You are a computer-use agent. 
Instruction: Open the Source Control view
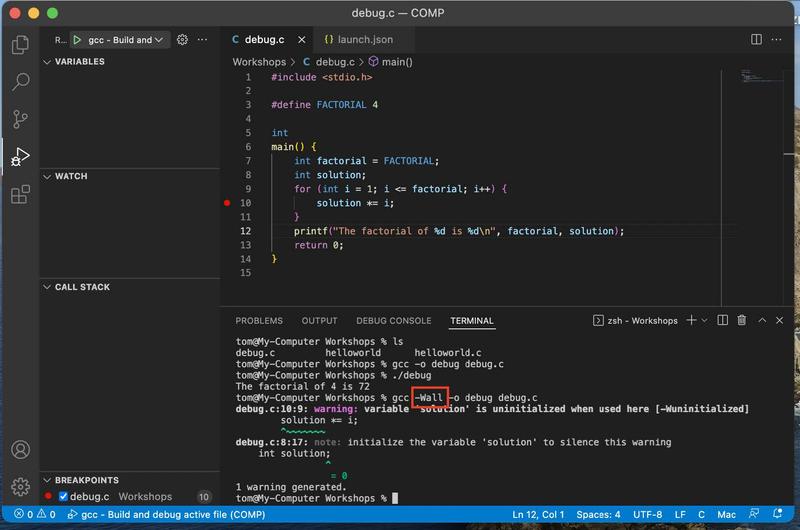(20, 119)
